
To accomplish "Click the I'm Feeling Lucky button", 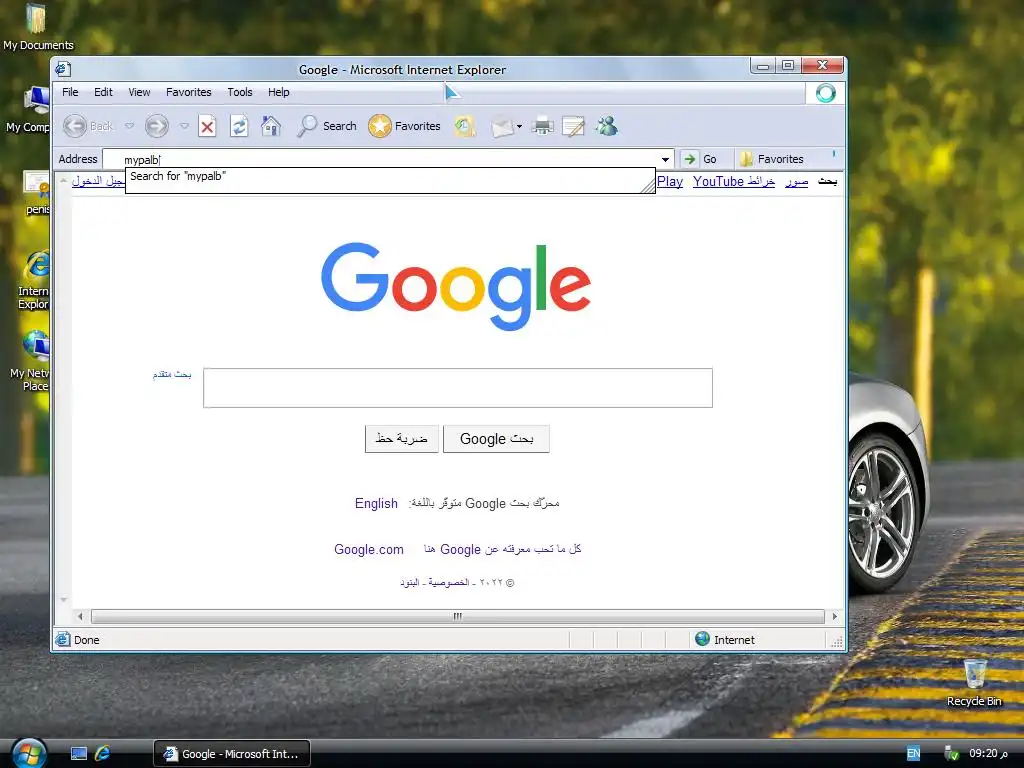I will tap(402, 439).
